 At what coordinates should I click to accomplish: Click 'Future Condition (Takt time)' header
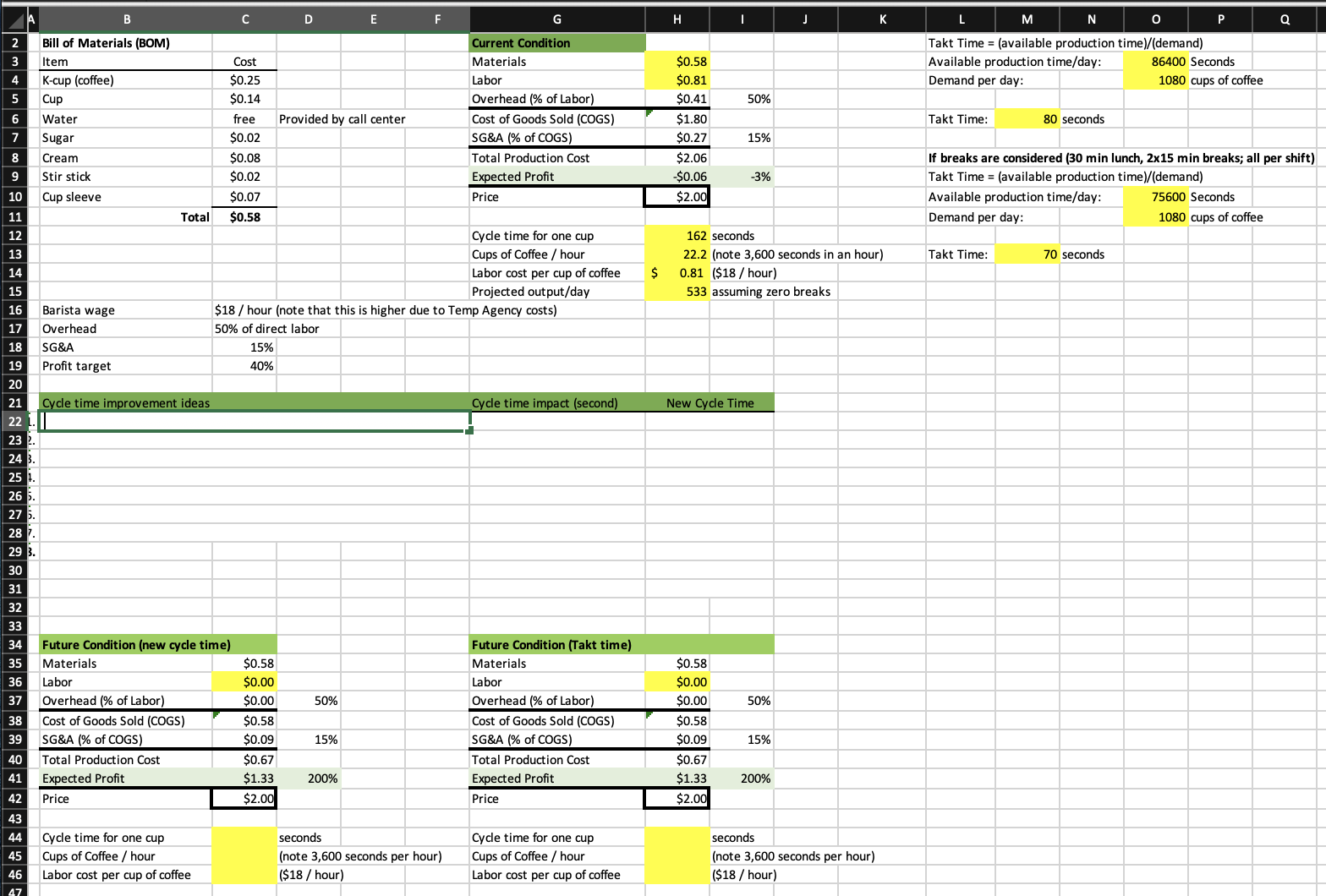(x=622, y=645)
